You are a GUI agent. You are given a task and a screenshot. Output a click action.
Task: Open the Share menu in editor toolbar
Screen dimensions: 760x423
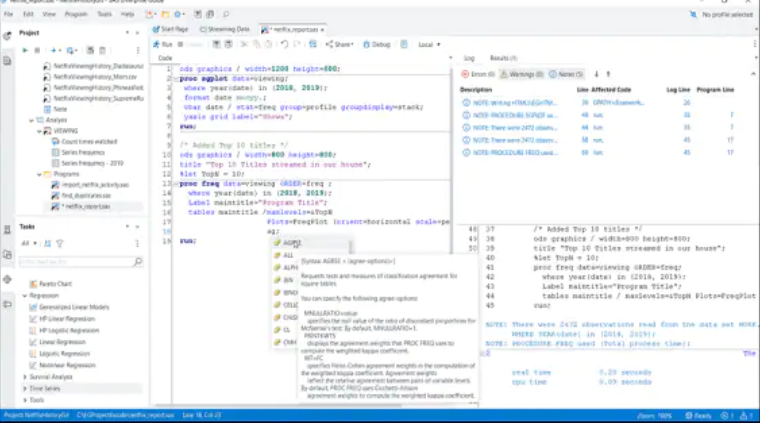341,45
